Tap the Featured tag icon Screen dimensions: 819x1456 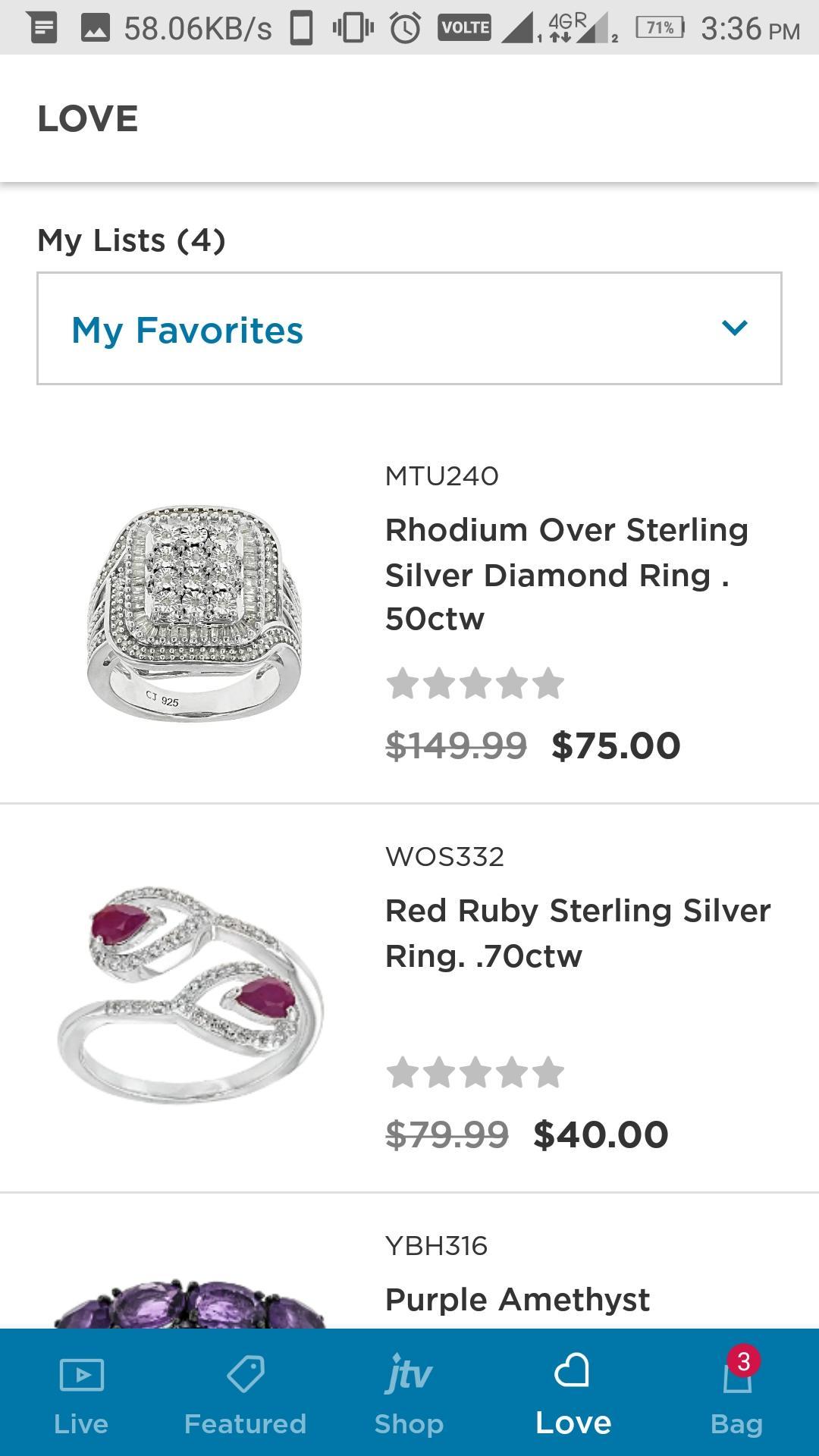pos(245,1373)
